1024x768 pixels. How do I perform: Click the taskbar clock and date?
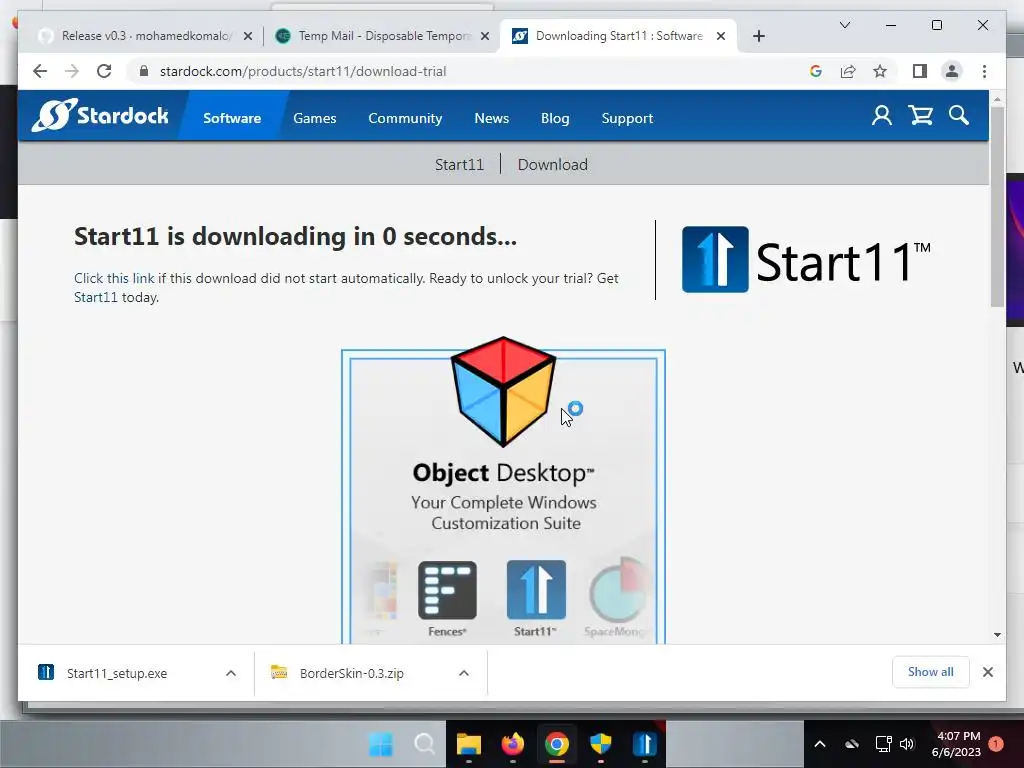pos(956,744)
